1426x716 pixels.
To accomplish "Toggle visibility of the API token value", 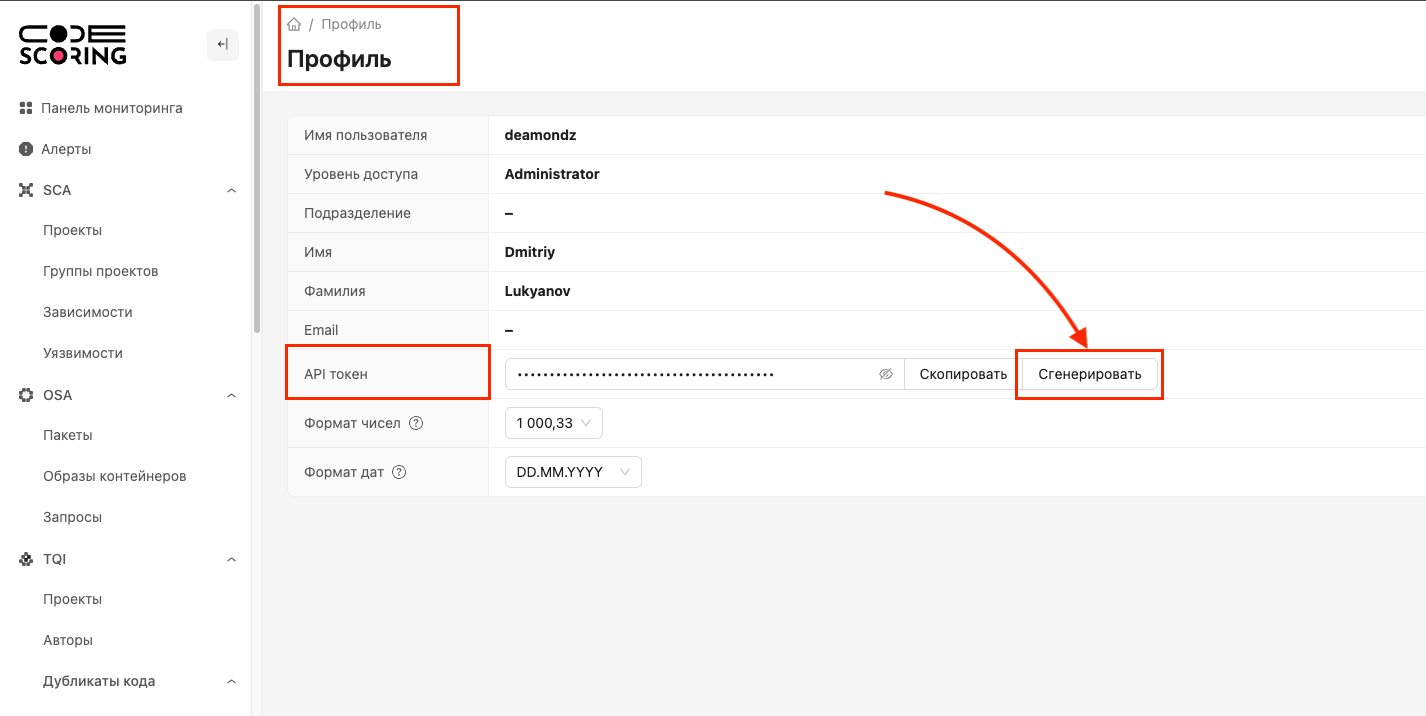I will (x=885, y=373).
